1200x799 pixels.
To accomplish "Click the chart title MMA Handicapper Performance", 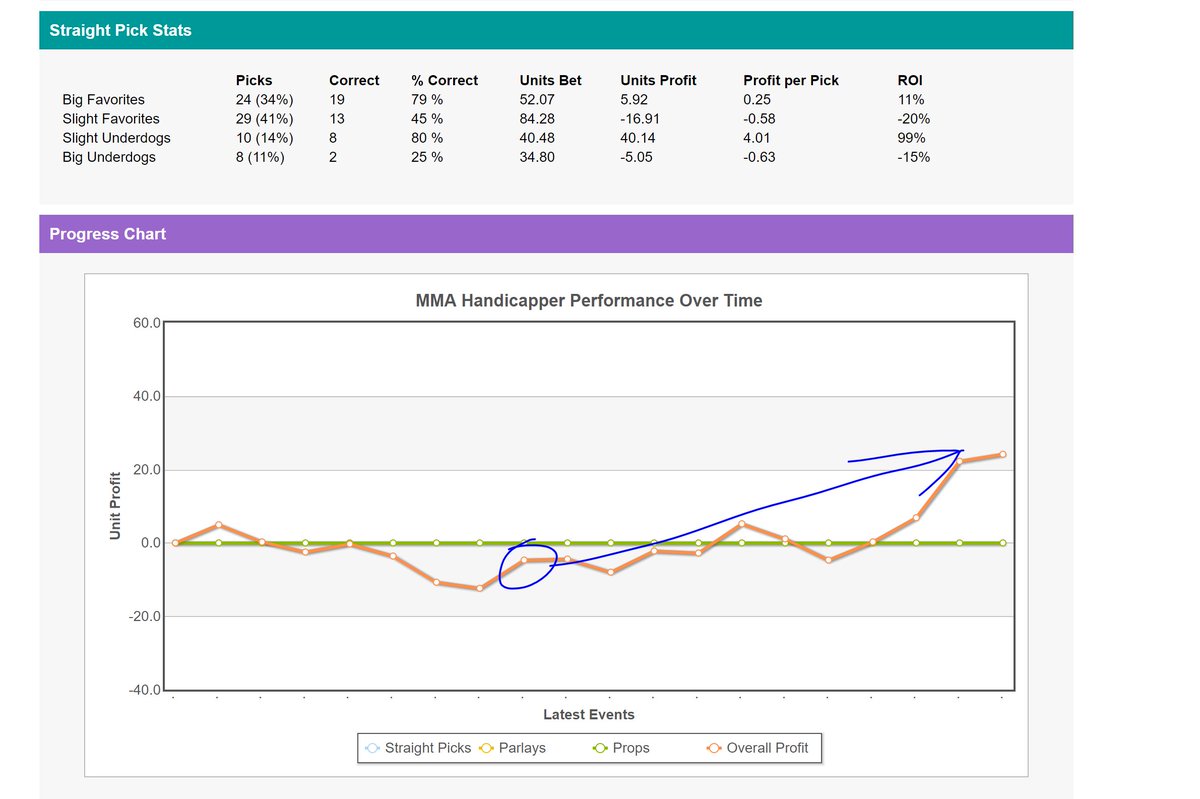I will [589, 300].
